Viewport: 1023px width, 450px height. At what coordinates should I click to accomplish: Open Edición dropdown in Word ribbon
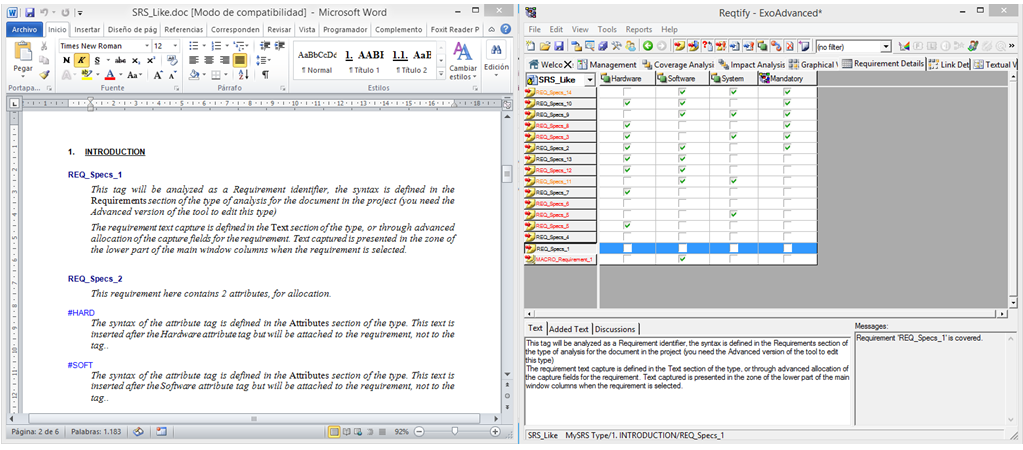[x=496, y=57]
